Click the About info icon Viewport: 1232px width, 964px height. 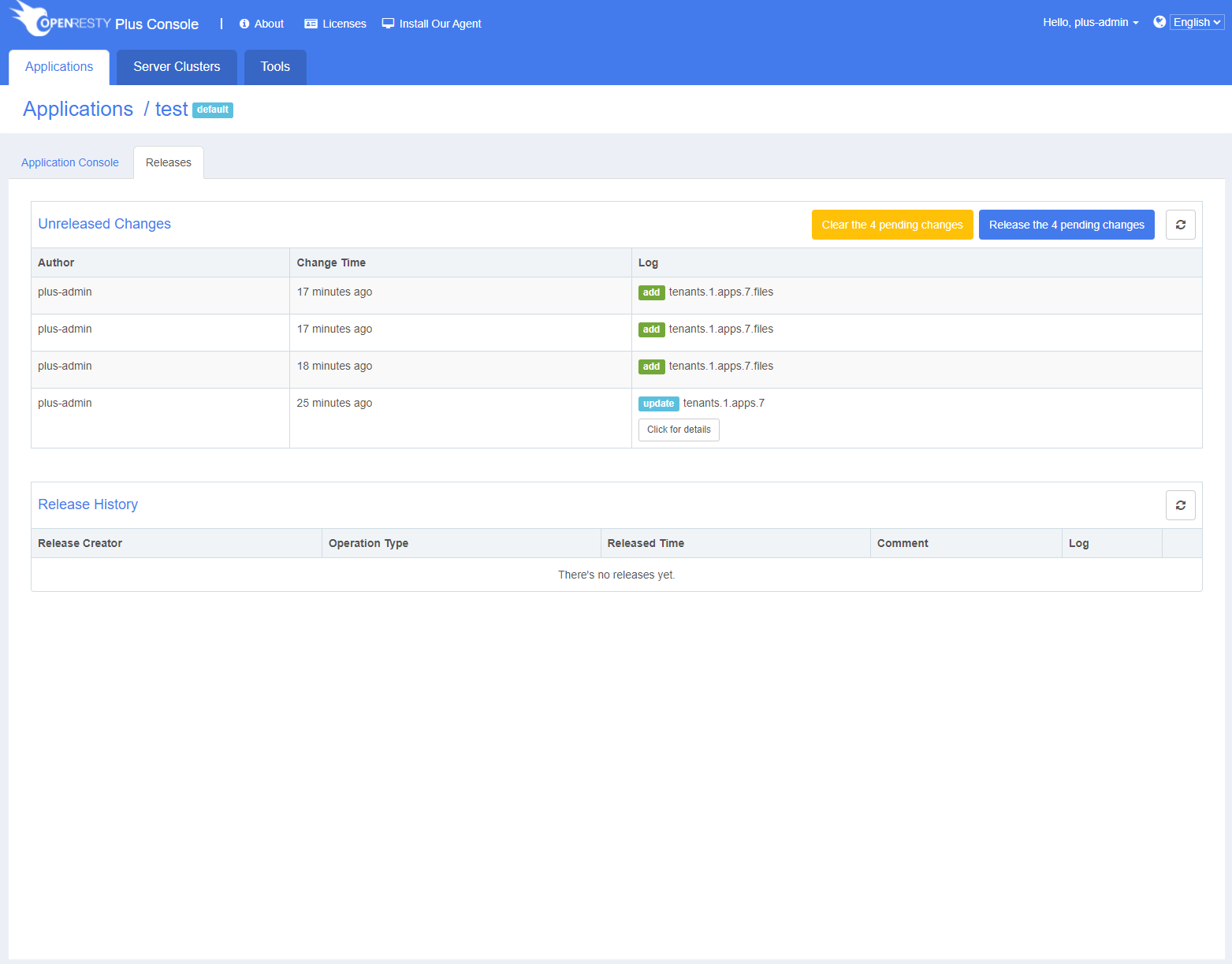tap(244, 24)
